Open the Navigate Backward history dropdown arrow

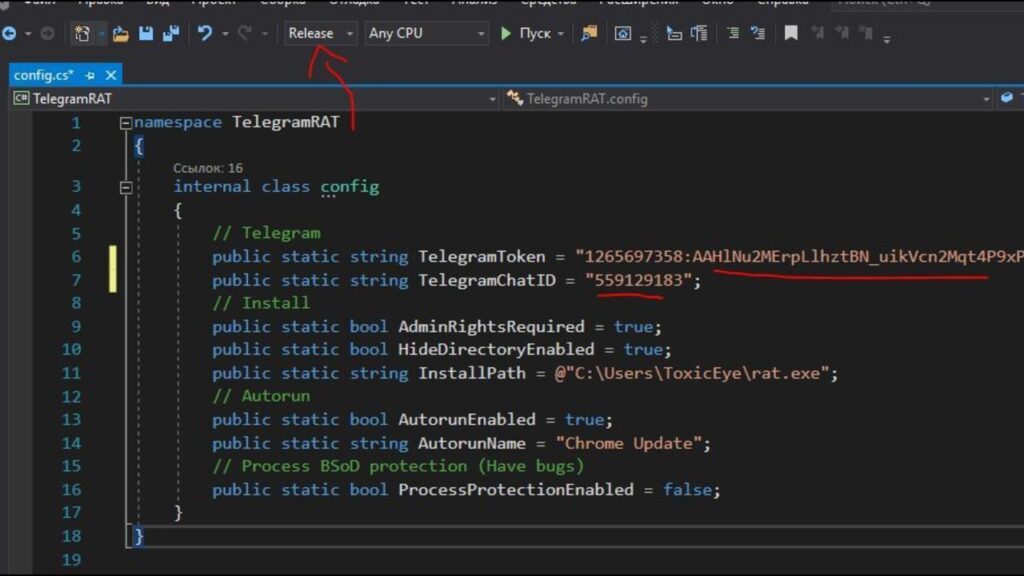[x=28, y=33]
